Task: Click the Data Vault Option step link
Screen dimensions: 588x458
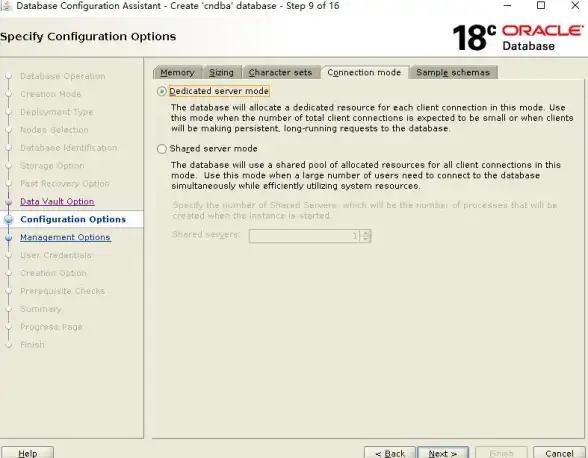Action: point(57,201)
